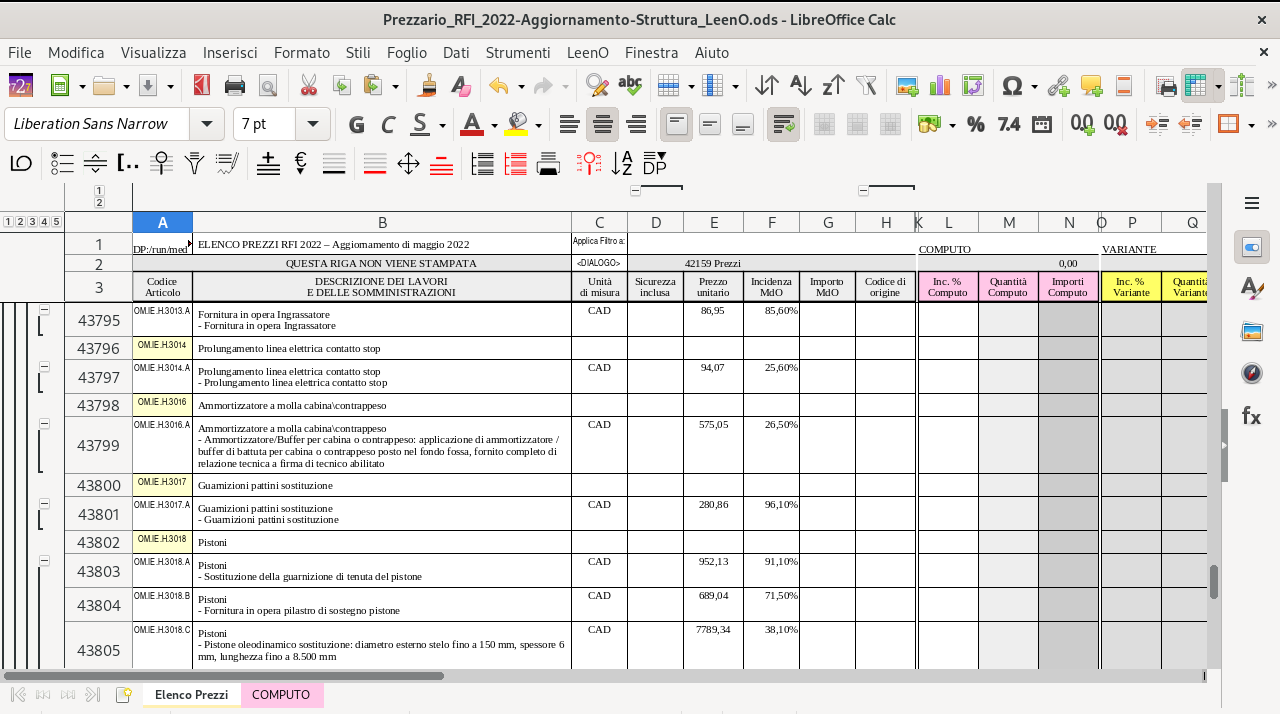The height and width of the screenshot is (714, 1280).
Task: Switch to the COMPUTO sheet tab
Action: [281, 695]
